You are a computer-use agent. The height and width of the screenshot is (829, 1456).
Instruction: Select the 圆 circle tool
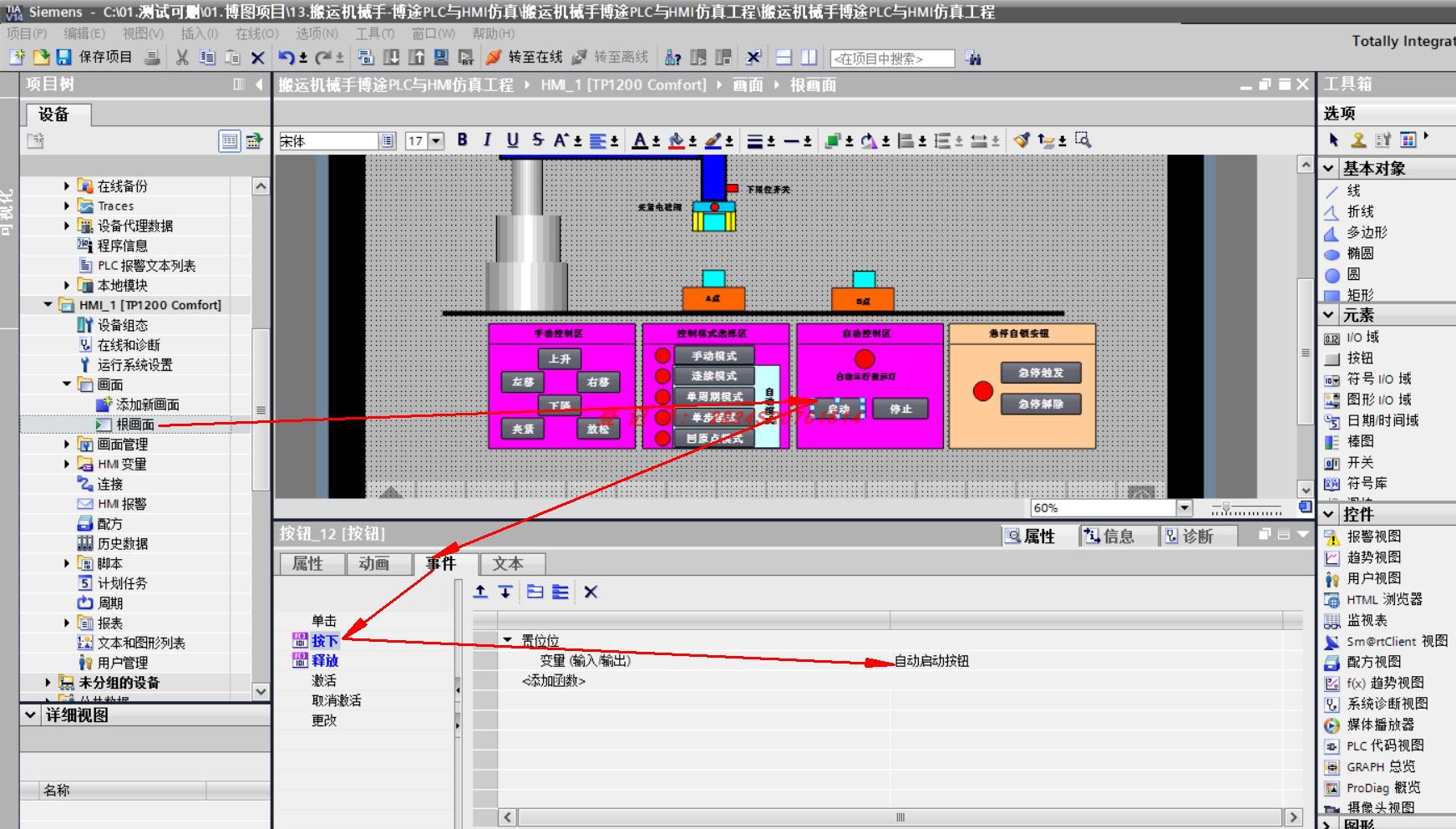[1353, 274]
